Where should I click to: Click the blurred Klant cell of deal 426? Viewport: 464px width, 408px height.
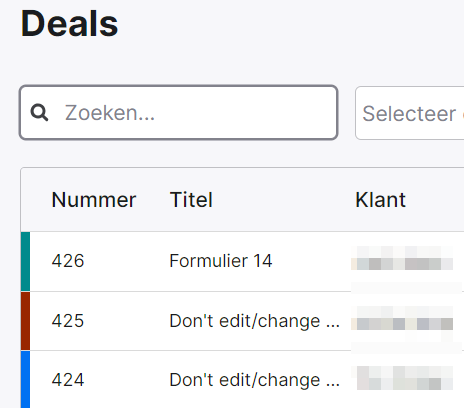tap(402, 258)
